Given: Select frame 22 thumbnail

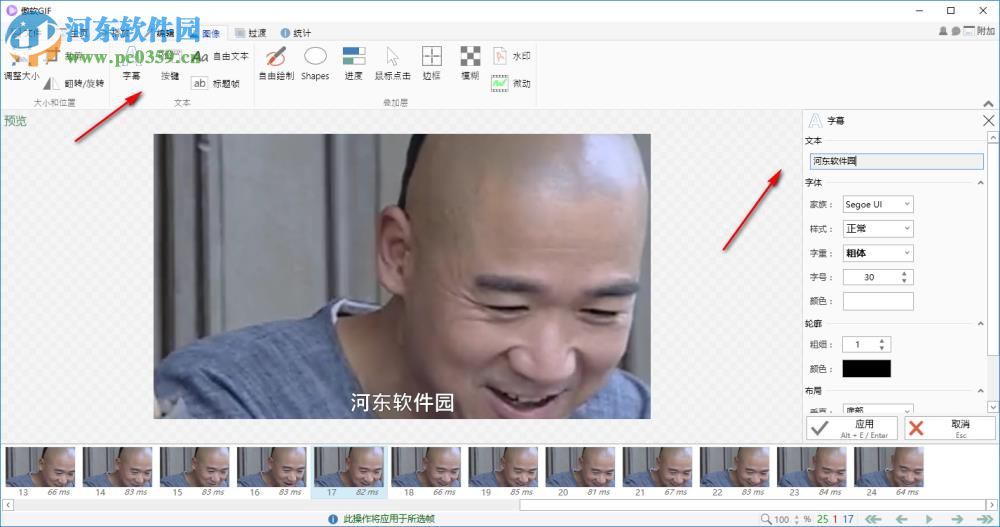Looking at the screenshot, I should [735, 472].
